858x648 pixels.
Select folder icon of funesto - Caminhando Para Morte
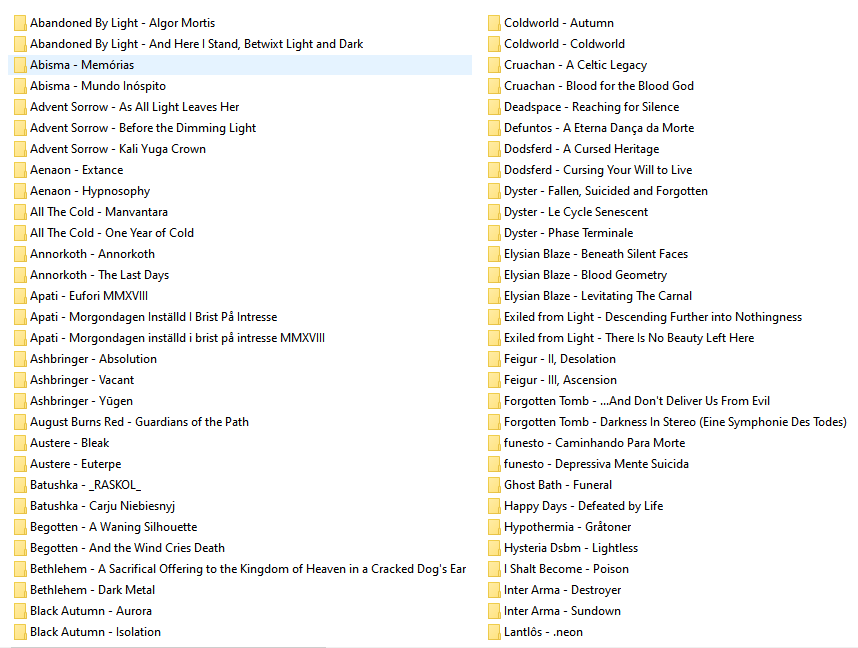click(494, 443)
